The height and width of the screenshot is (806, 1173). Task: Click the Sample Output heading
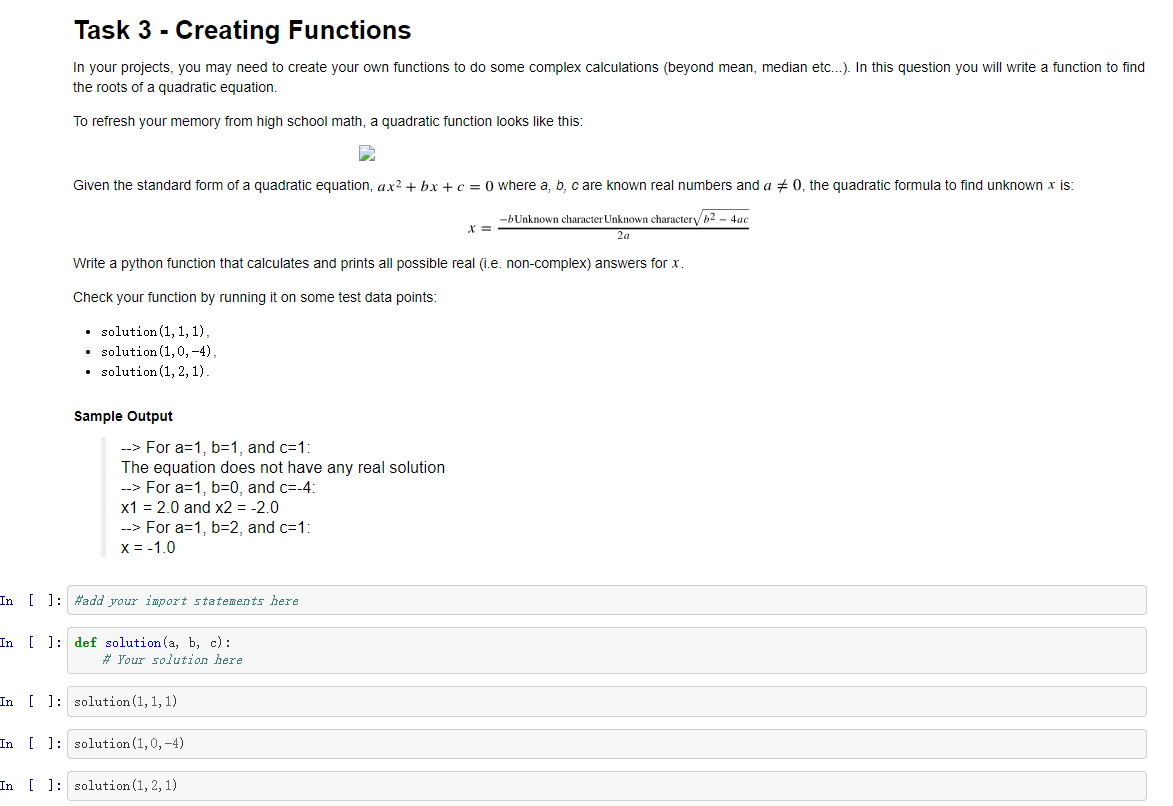click(x=122, y=416)
